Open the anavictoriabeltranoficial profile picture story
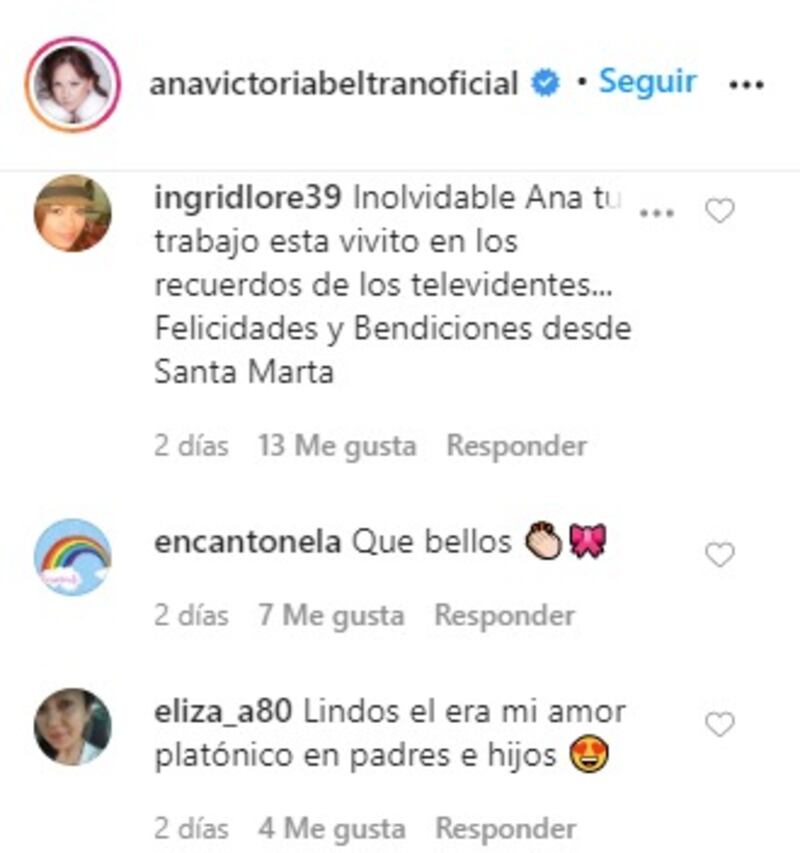Image resolution: width=800 pixels, height=853 pixels. [x=72, y=84]
